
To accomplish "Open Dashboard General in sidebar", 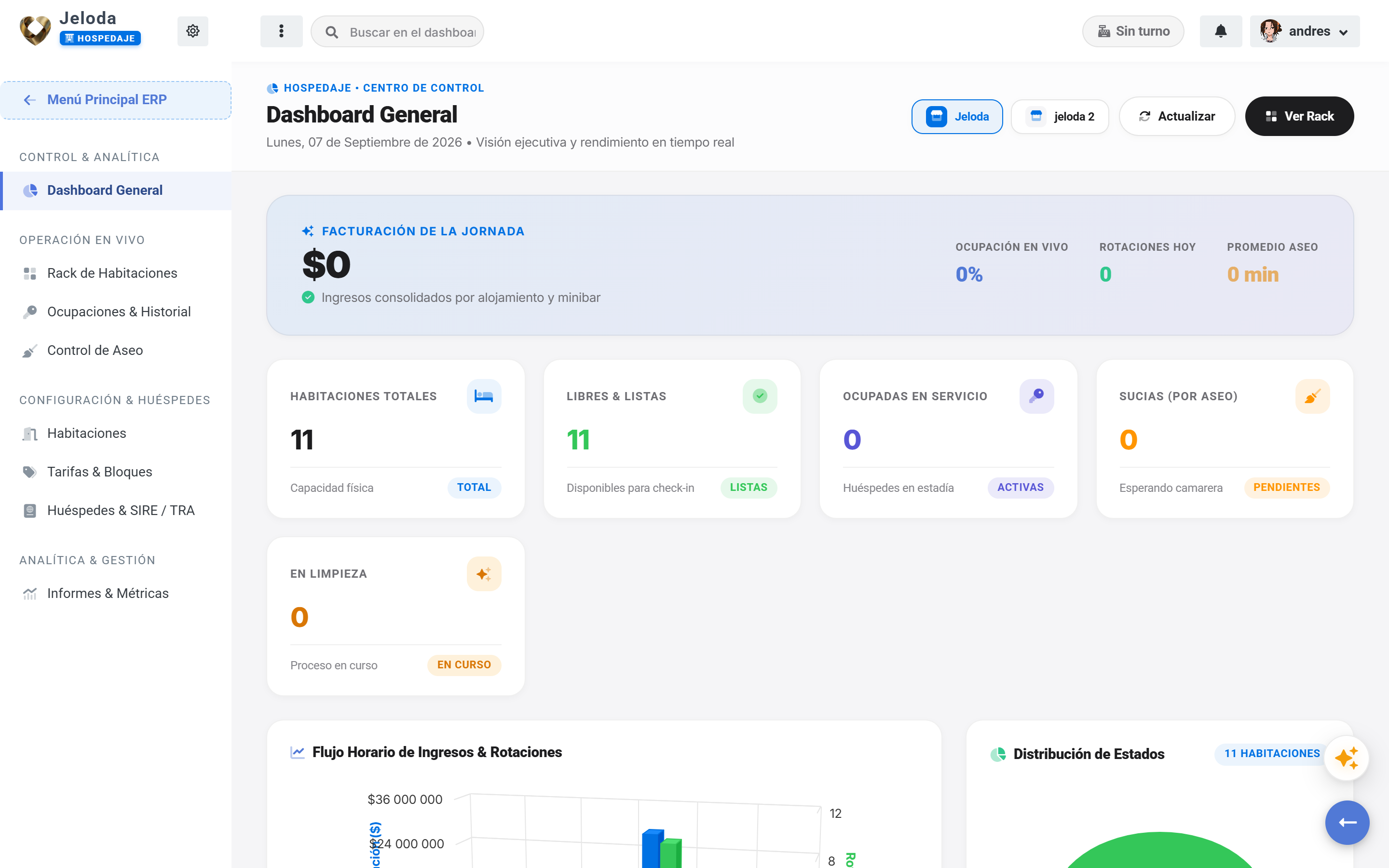I will [116, 190].
